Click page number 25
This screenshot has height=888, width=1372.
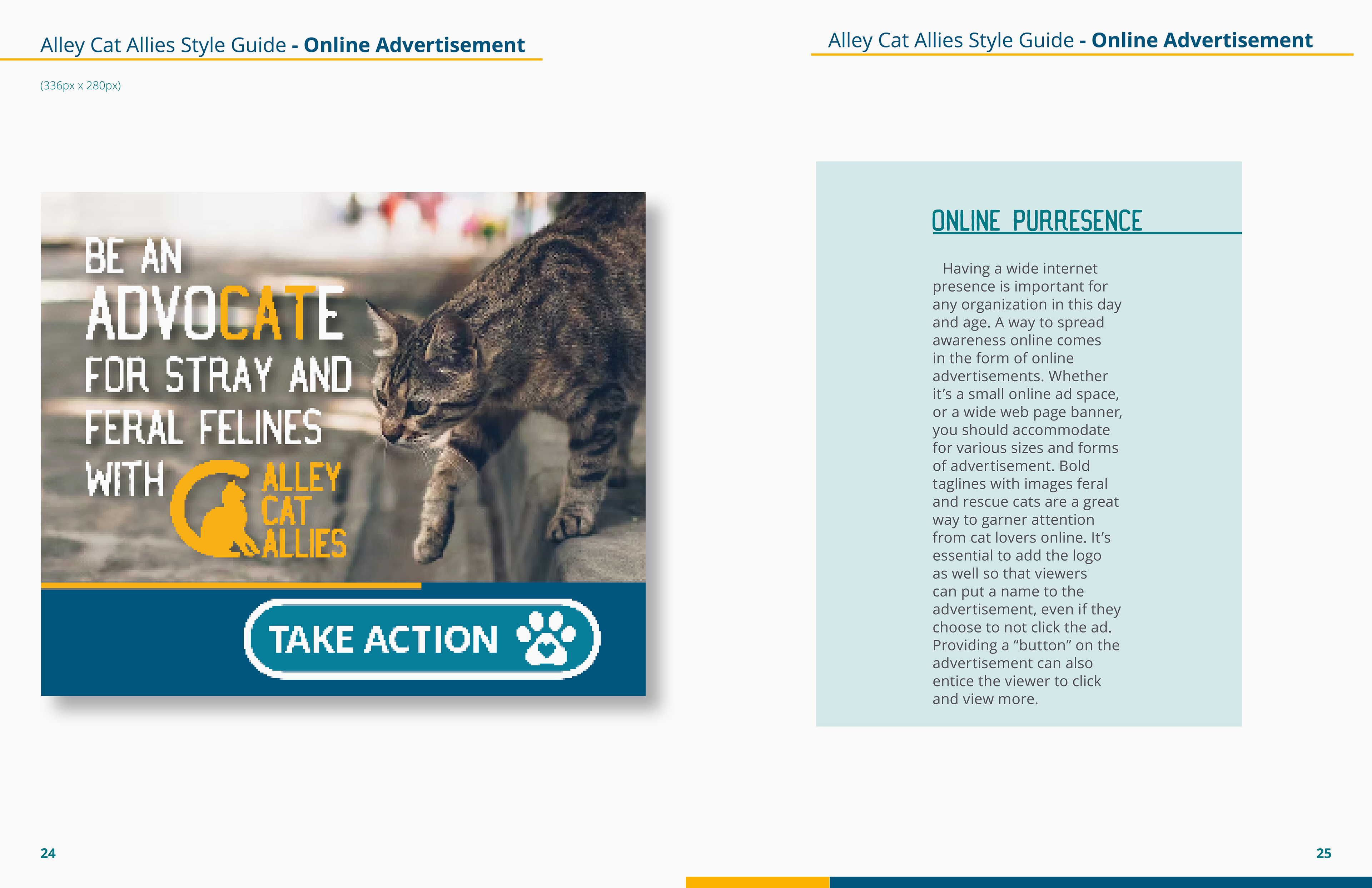point(1323,853)
